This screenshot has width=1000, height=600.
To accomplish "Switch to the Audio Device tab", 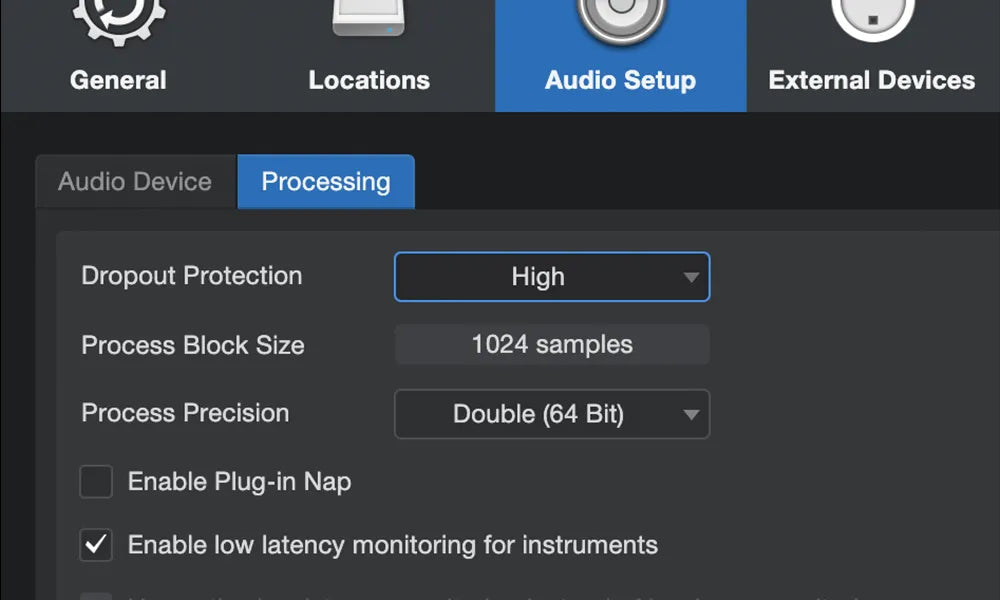I will [x=133, y=181].
